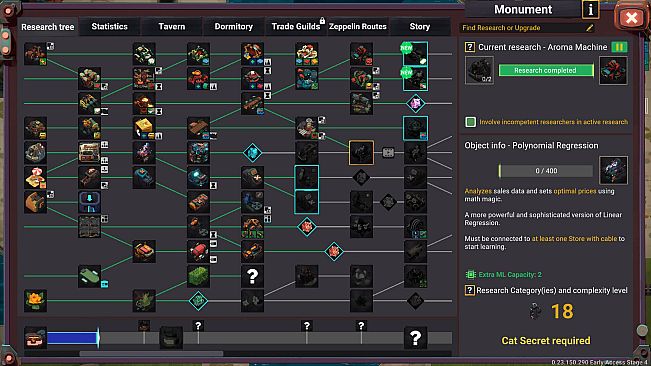This screenshot has width=651, height=366.
Task: Click the large question mark ending progress bar
Action: tap(415, 338)
